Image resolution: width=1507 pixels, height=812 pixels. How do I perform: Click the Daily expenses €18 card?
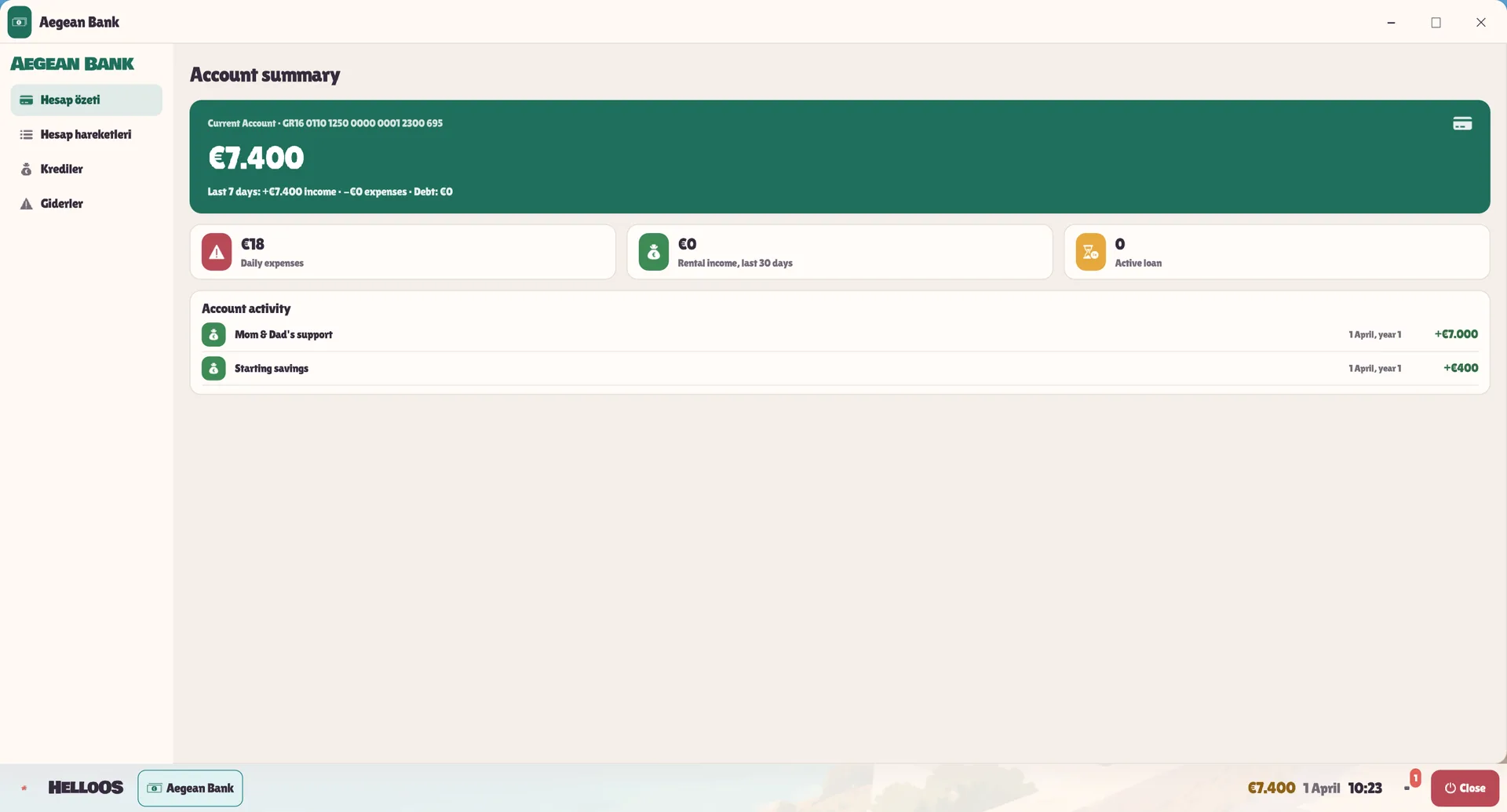403,252
